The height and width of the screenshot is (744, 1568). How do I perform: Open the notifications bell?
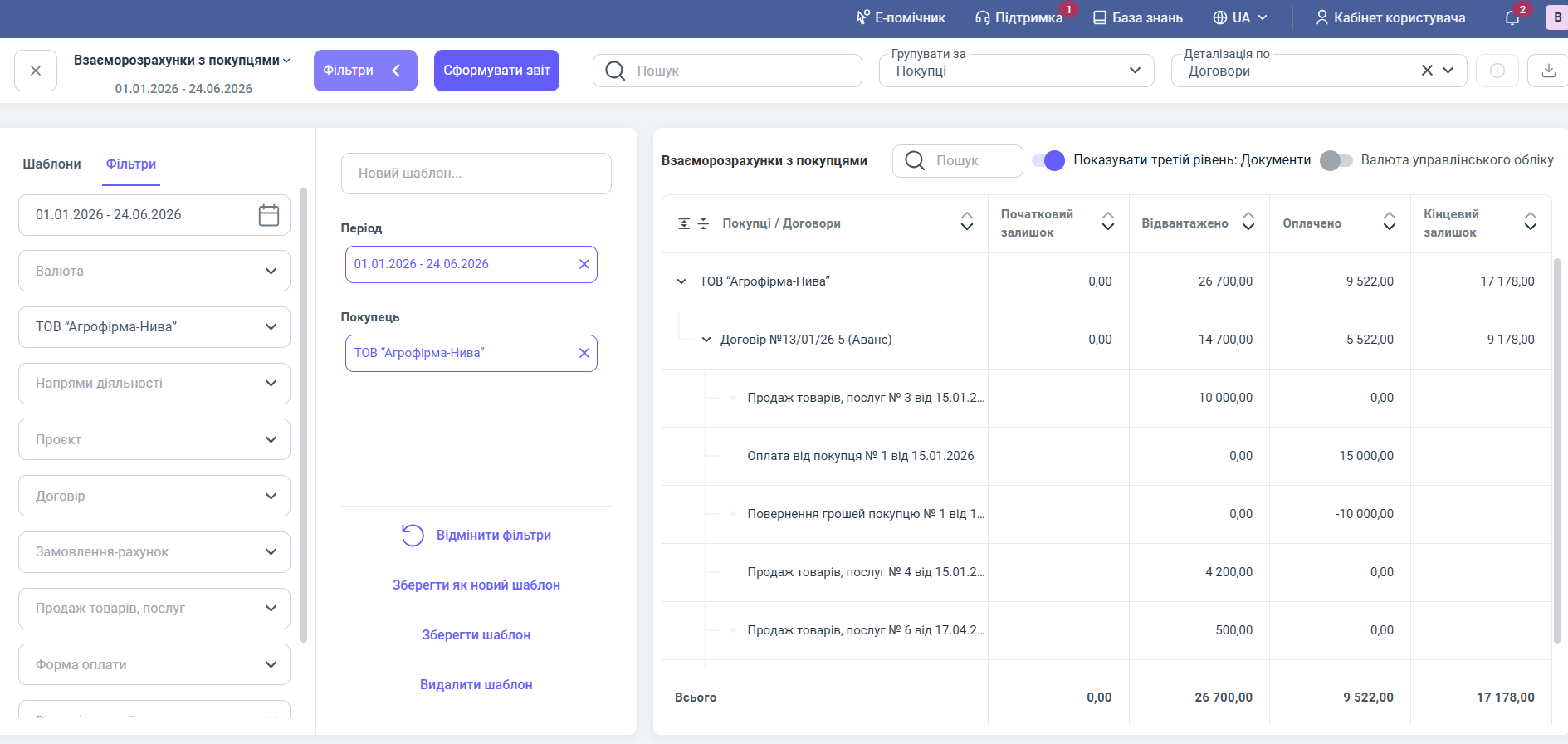pos(1512,17)
